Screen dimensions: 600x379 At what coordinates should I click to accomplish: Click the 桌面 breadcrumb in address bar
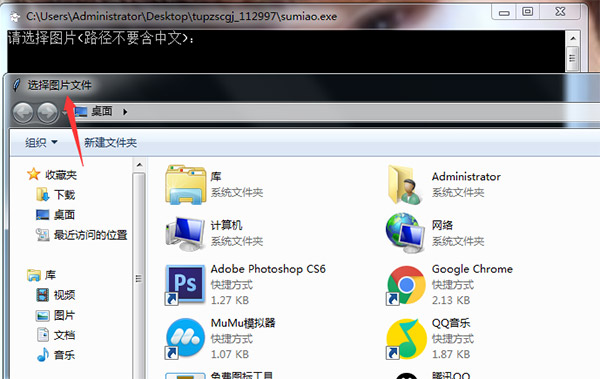point(102,111)
